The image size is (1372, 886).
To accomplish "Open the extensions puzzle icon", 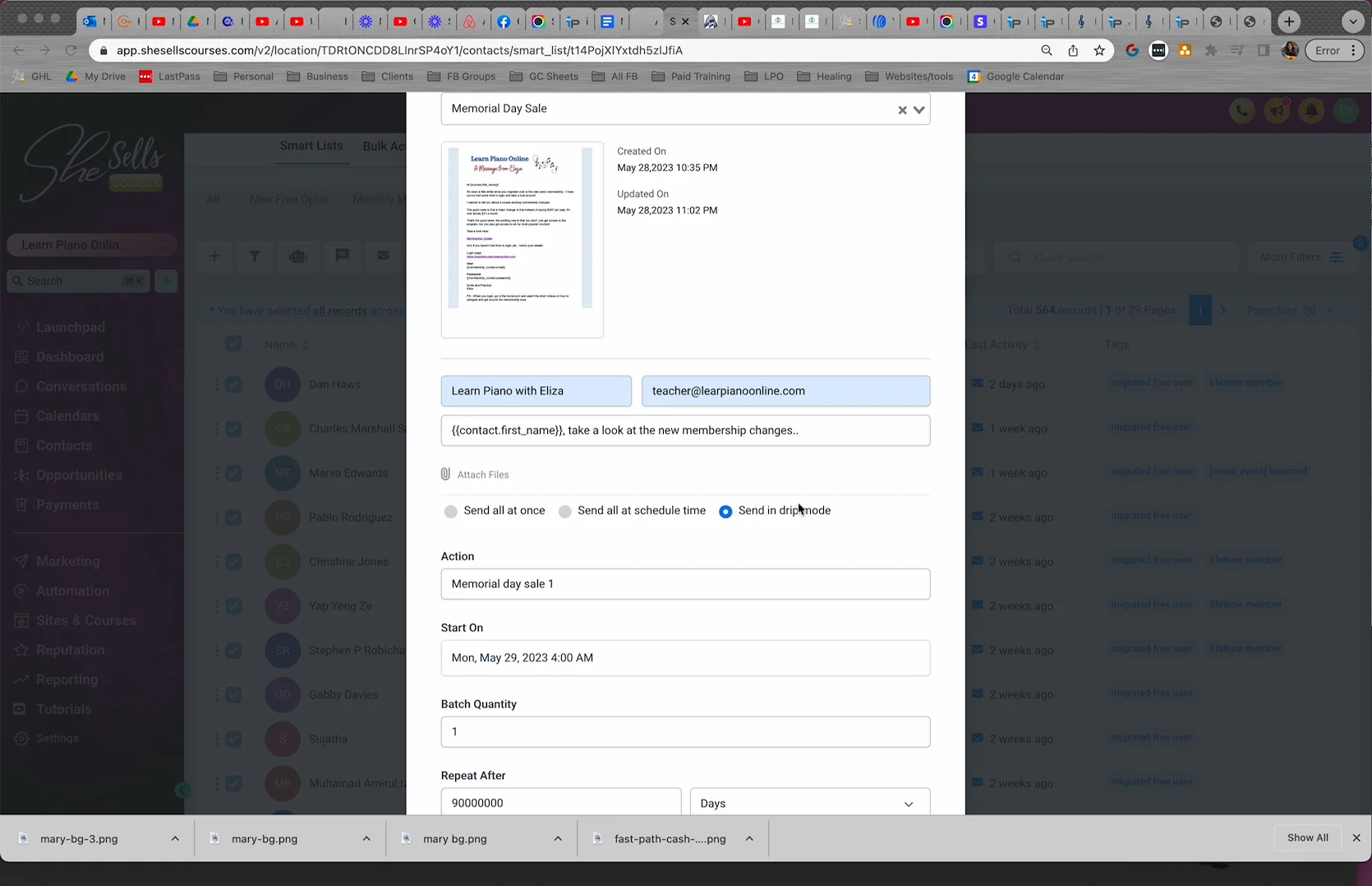I will [1211, 50].
